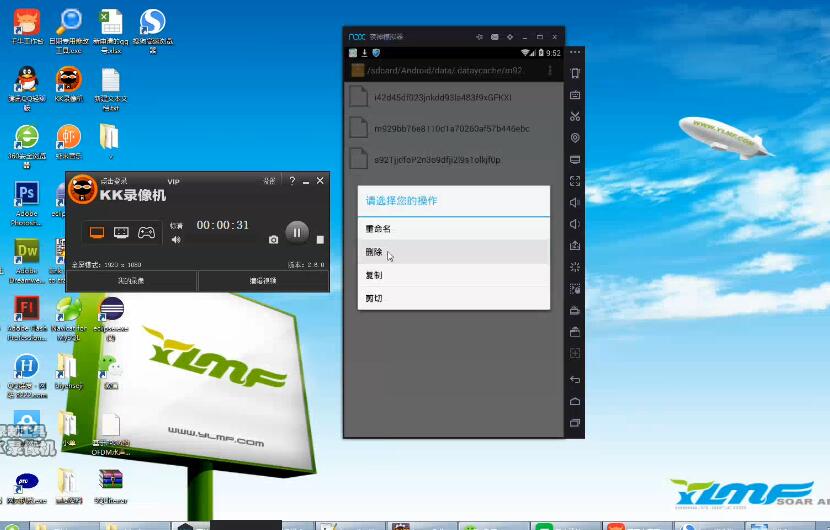Screen dimensions: 830x530
Task: Click the Nox Android home button
Action: point(575,401)
